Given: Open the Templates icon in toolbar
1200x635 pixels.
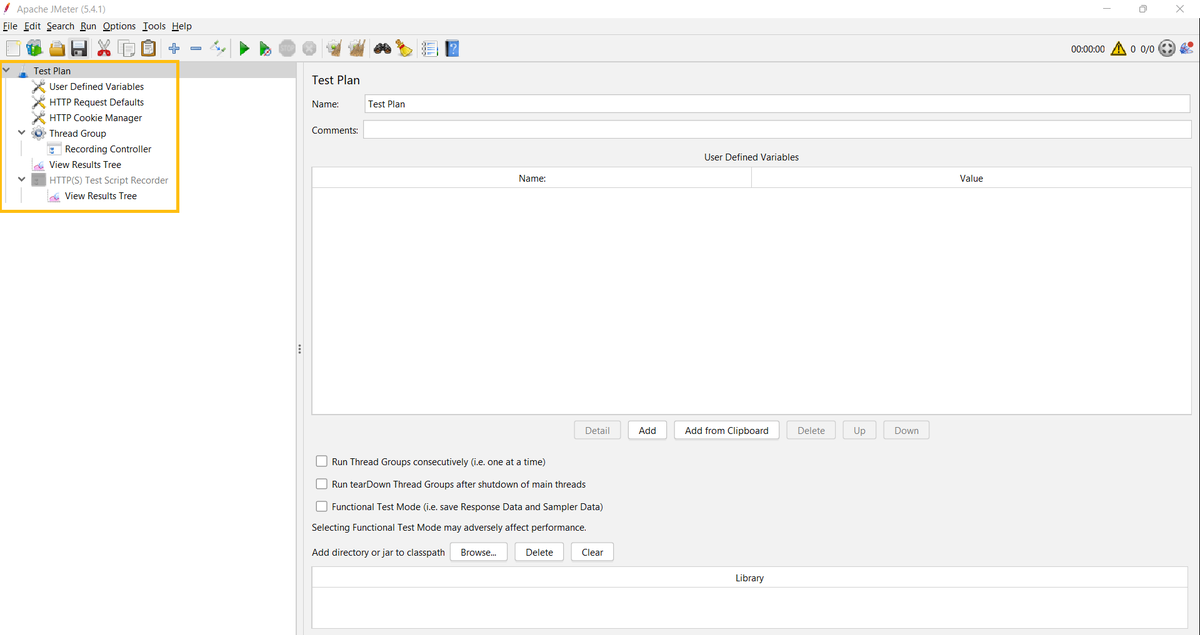Looking at the screenshot, I should (35, 48).
